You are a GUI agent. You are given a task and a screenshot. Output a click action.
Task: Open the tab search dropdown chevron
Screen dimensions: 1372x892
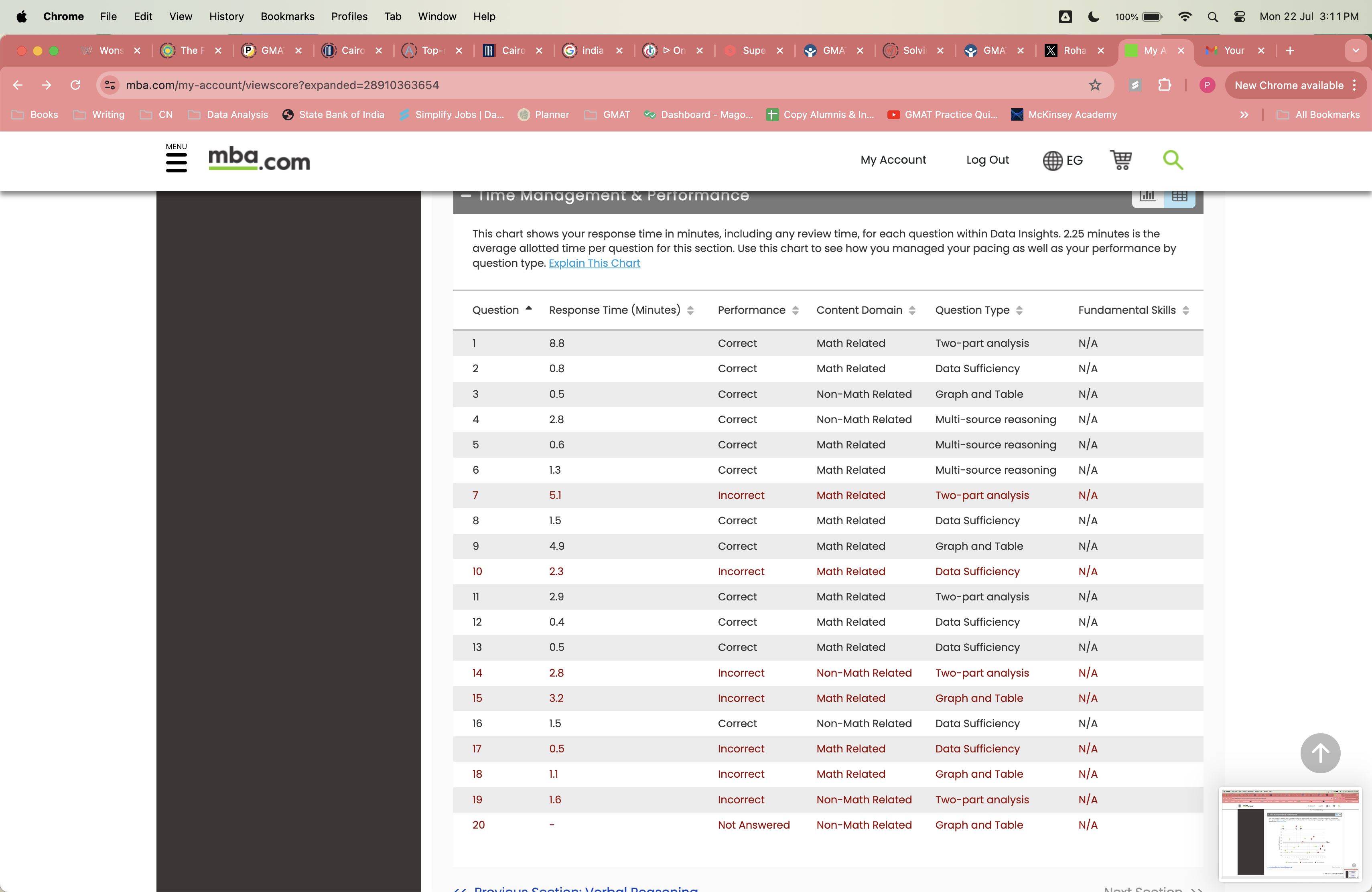[1356, 51]
